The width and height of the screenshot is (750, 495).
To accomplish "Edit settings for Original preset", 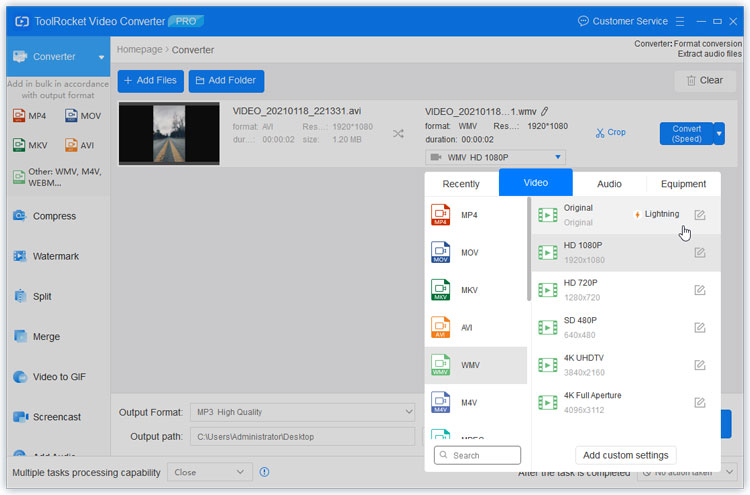I will (x=699, y=215).
